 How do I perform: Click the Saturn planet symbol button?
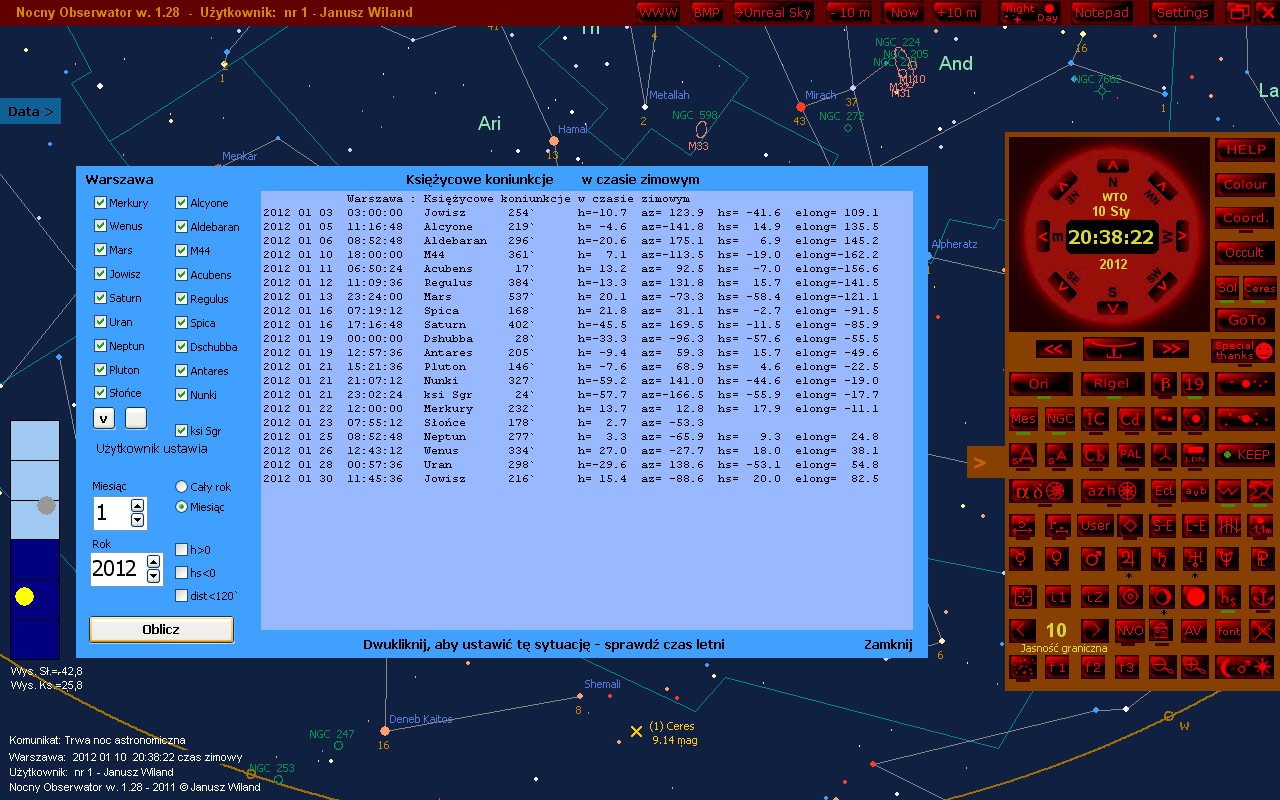(x=1162, y=559)
